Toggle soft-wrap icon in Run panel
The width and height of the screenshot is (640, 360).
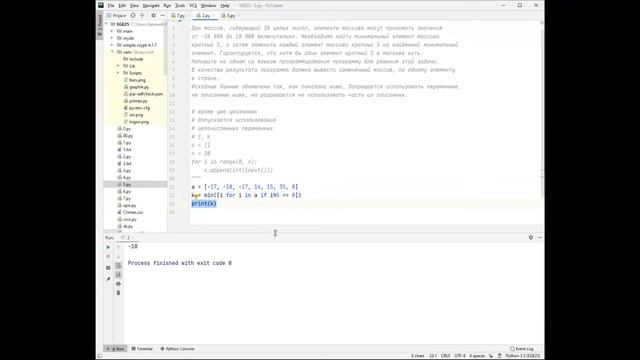point(118,266)
